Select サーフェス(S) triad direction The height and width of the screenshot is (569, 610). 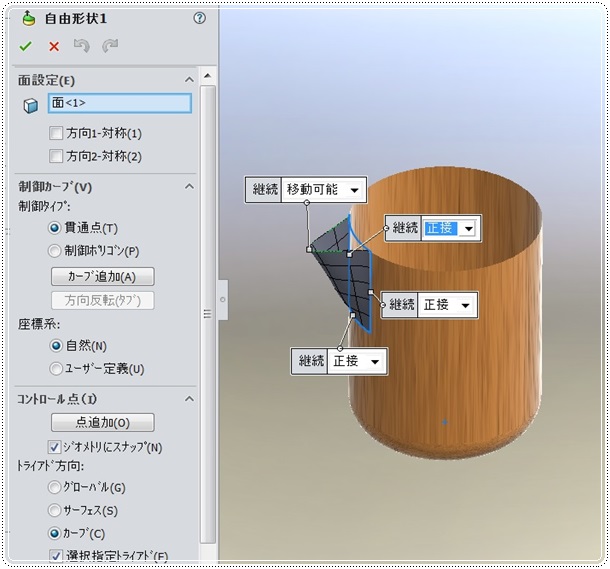(54, 510)
